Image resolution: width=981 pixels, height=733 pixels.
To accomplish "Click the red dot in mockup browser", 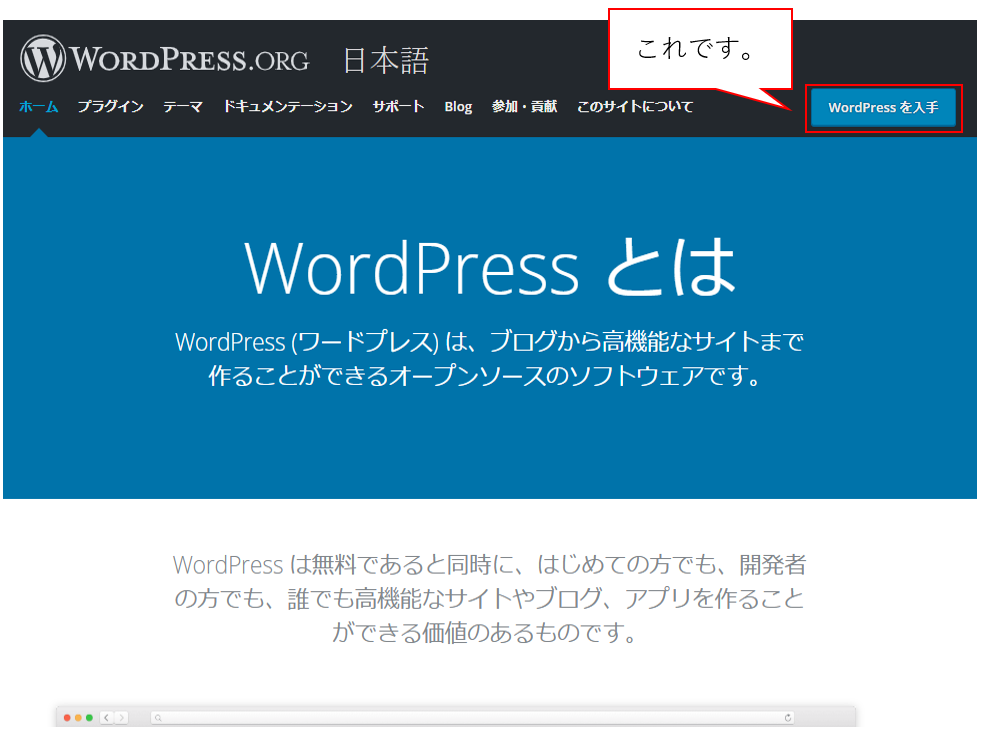I will [67, 717].
